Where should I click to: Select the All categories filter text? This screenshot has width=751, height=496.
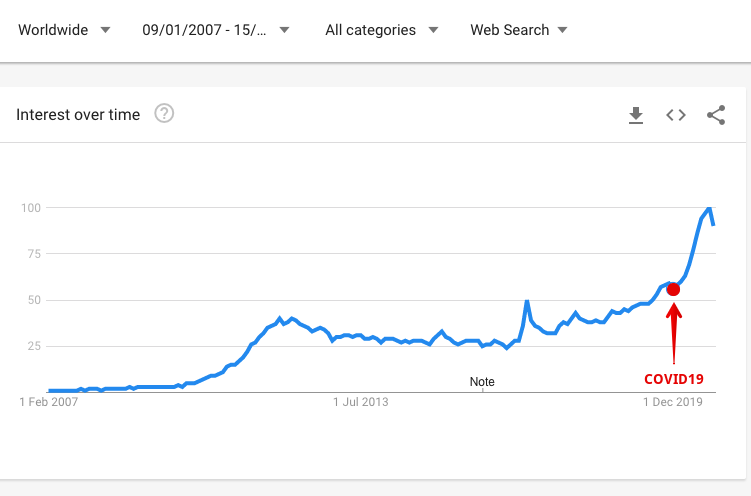tap(370, 30)
